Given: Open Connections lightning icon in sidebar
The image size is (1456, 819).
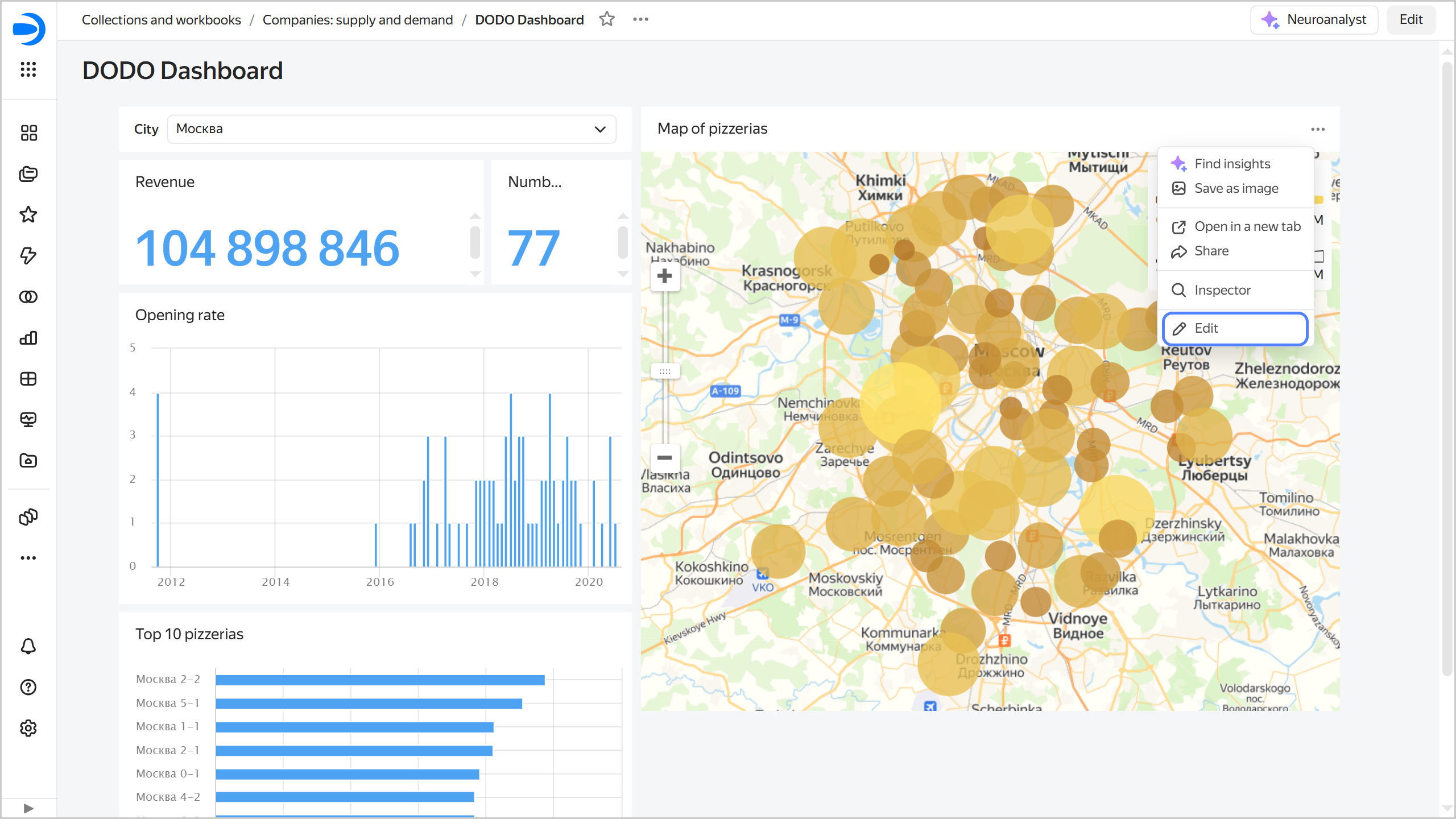Looking at the screenshot, I should pos(28,255).
